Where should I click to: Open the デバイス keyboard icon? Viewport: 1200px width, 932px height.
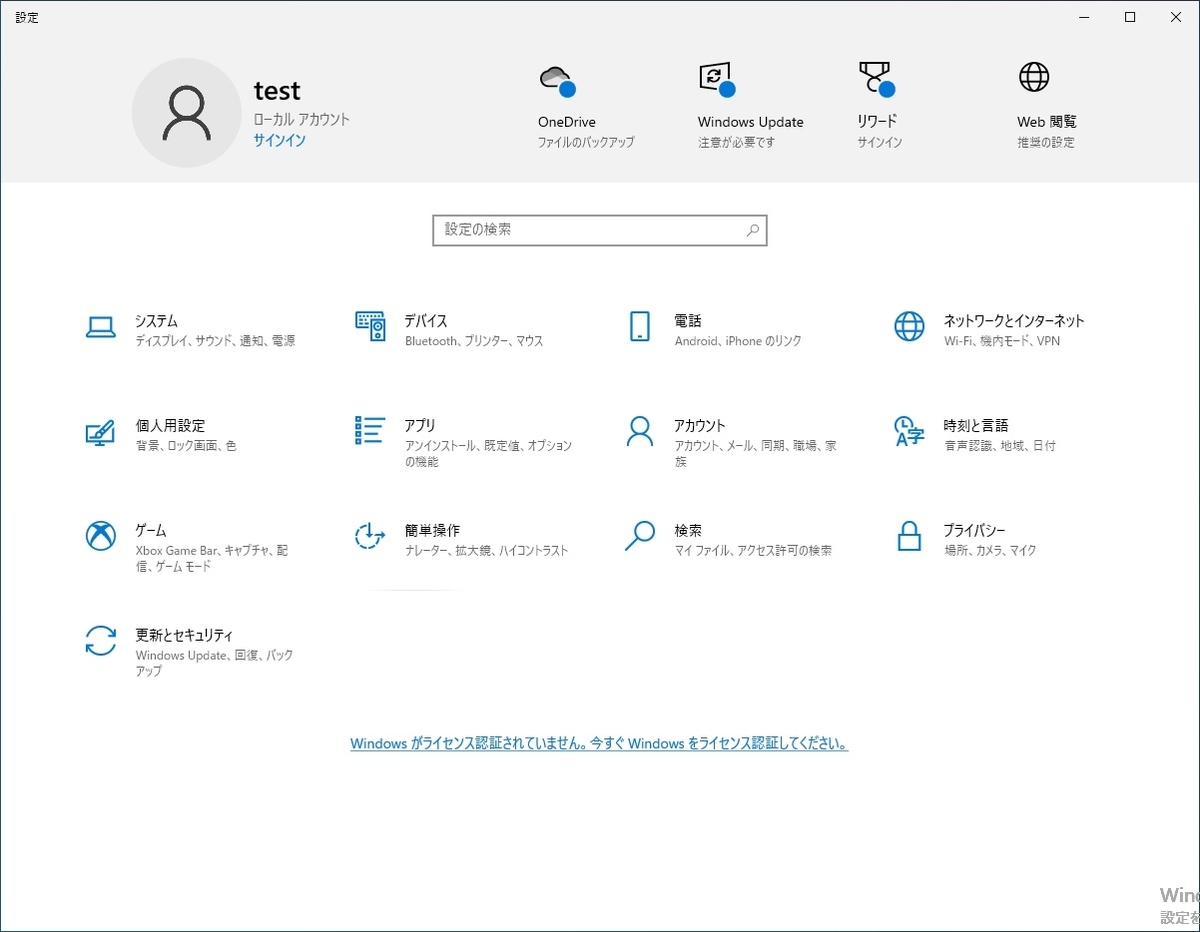[x=370, y=327]
